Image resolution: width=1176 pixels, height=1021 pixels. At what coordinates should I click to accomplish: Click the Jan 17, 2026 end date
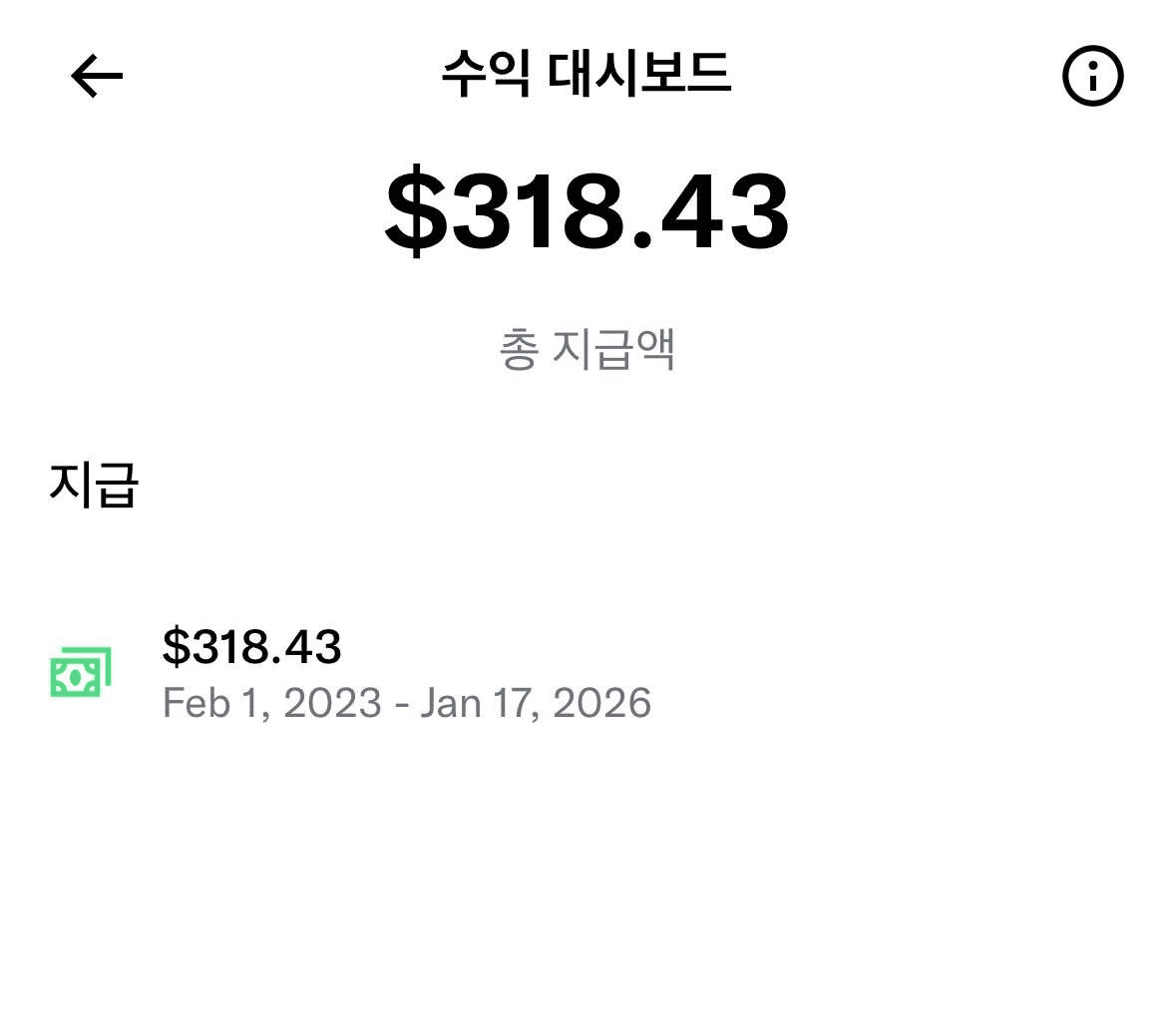coord(536,703)
